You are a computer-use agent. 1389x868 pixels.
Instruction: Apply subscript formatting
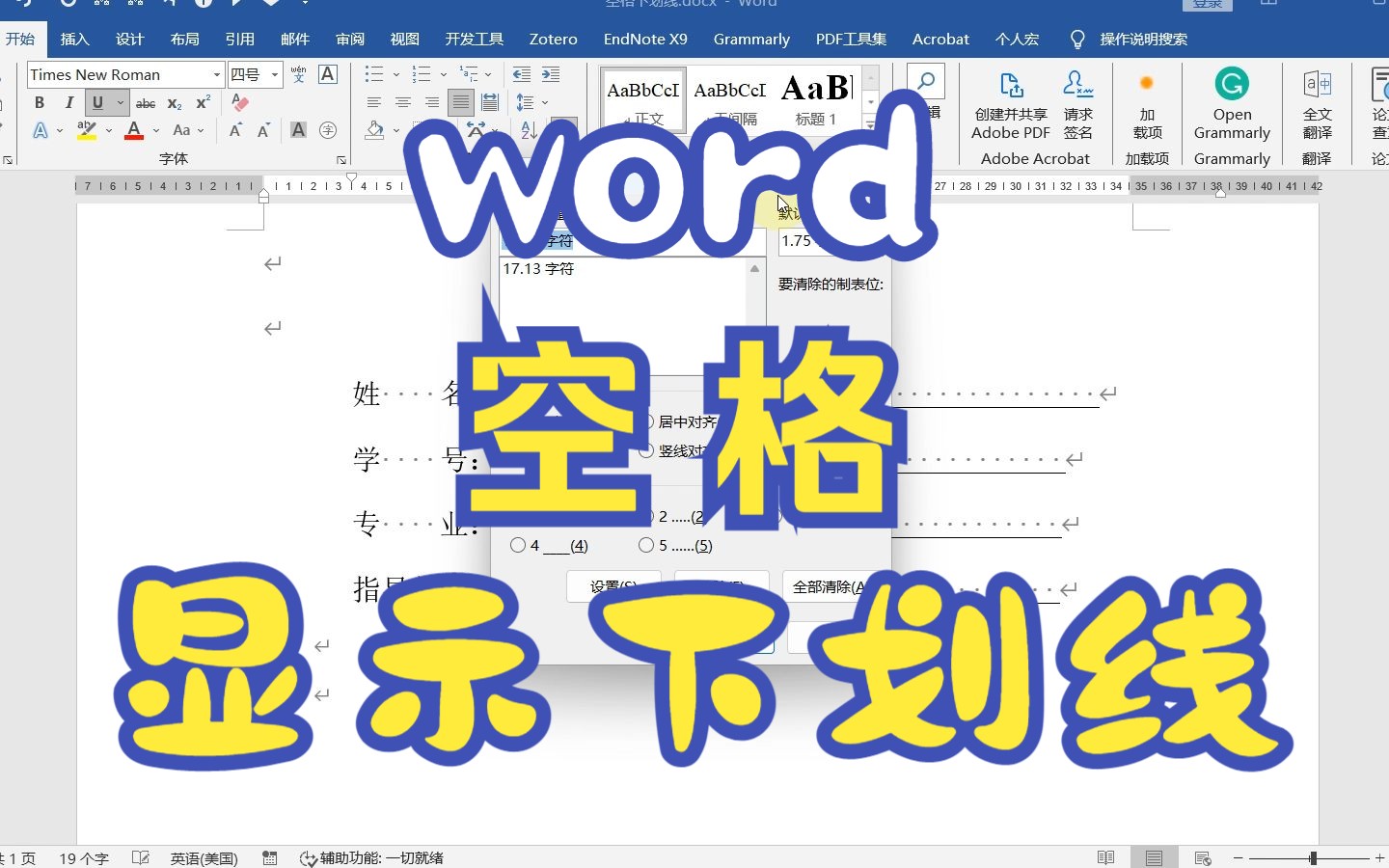click(174, 102)
